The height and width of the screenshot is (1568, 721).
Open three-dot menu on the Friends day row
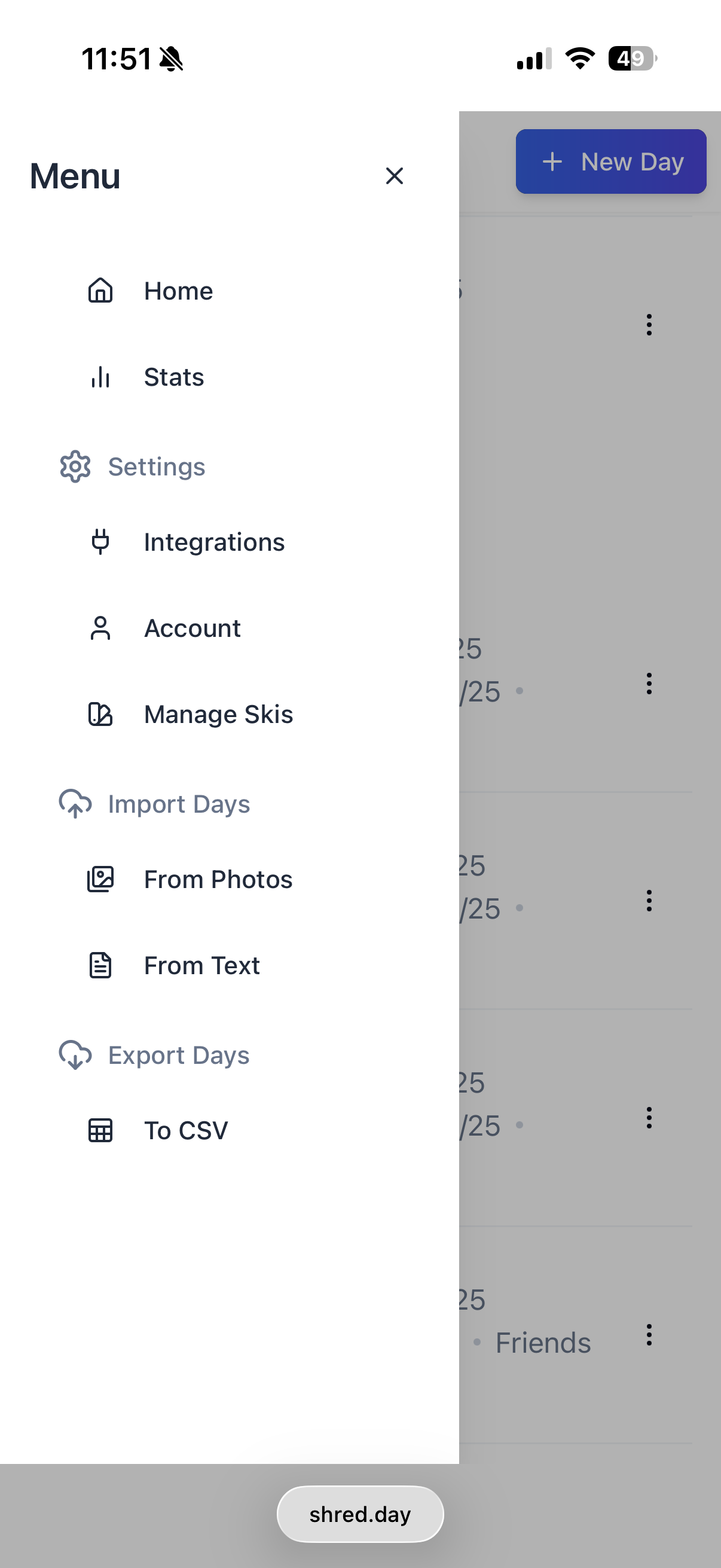pos(649,1335)
